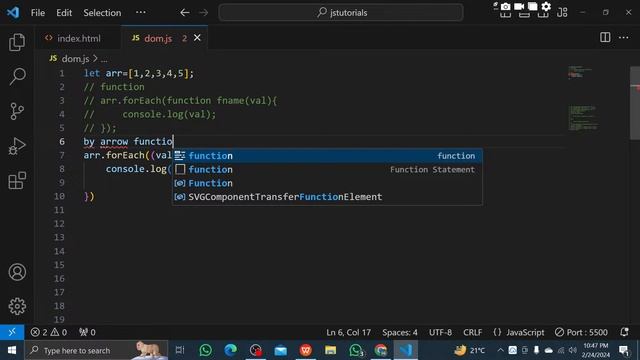Open the Search view in the activity bar

point(17,76)
